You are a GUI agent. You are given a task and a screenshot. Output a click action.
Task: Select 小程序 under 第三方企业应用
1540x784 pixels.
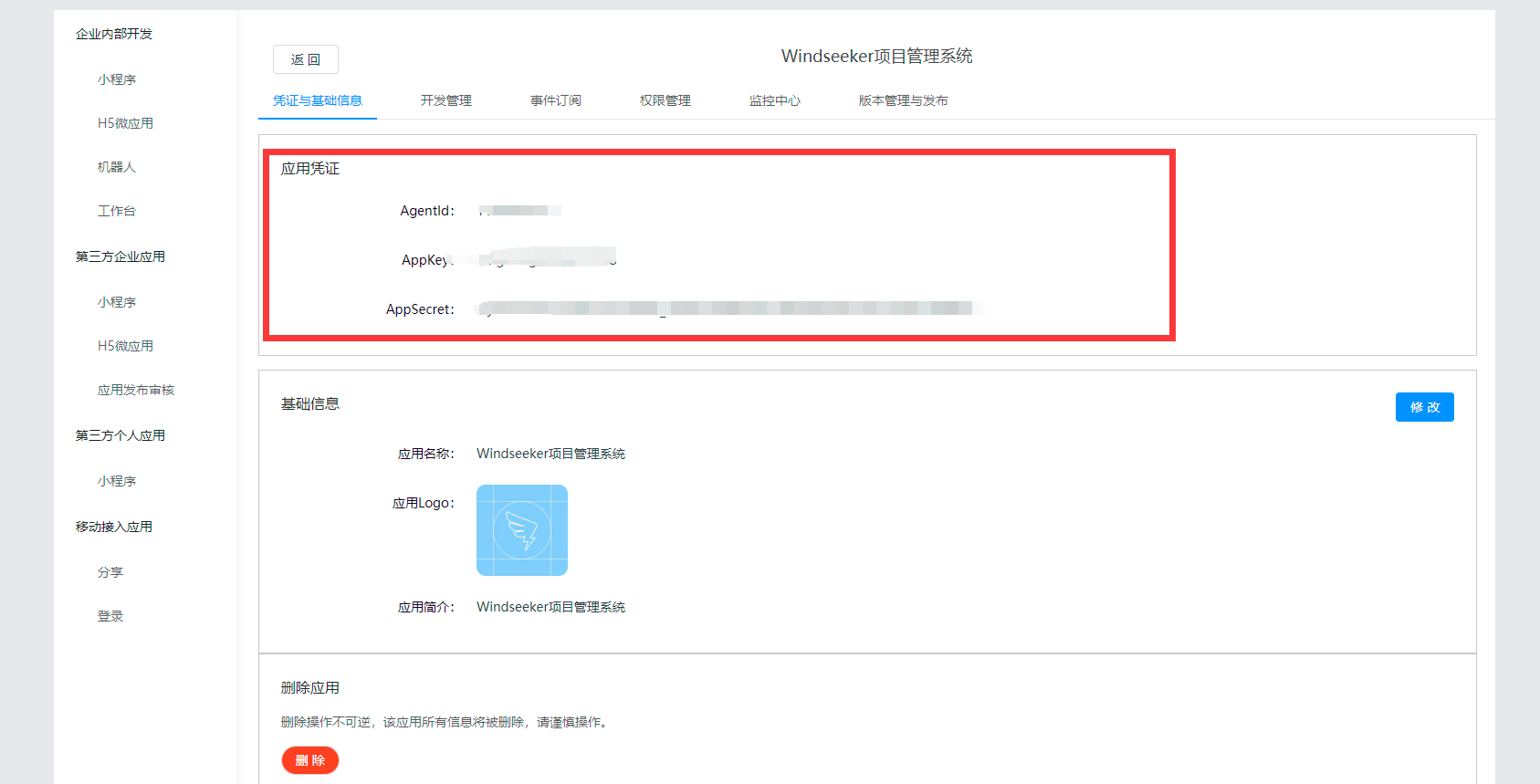117,302
